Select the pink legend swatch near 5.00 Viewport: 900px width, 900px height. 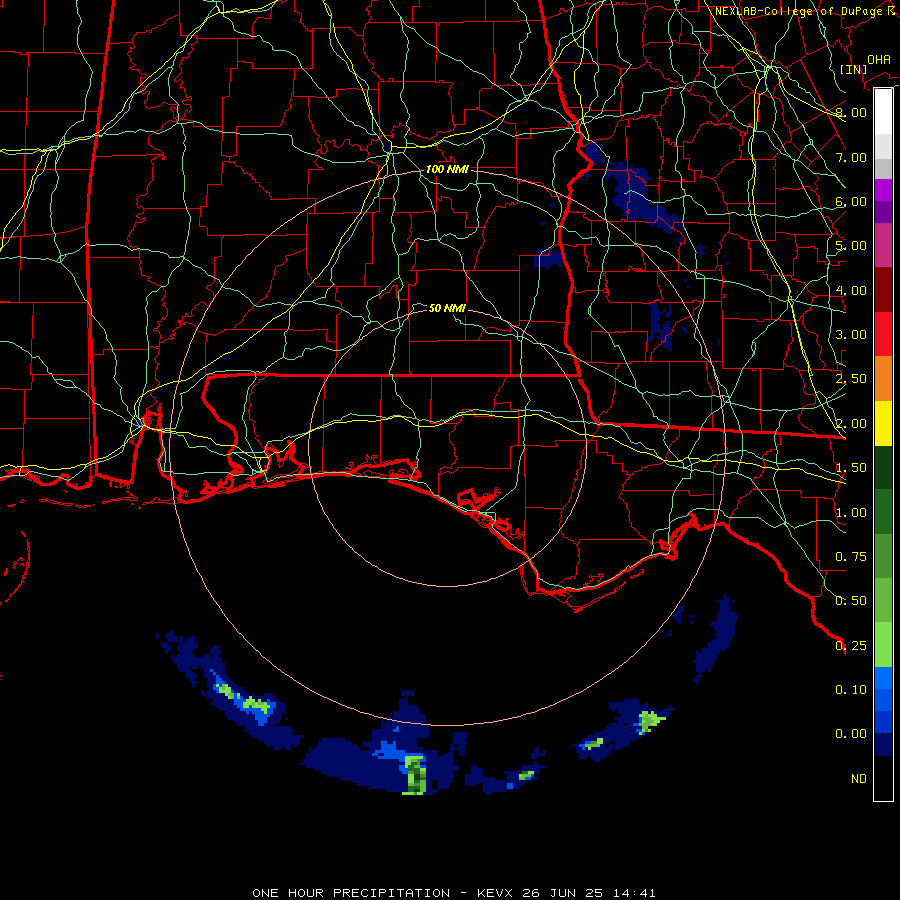pyautogui.click(x=883, y=245)
